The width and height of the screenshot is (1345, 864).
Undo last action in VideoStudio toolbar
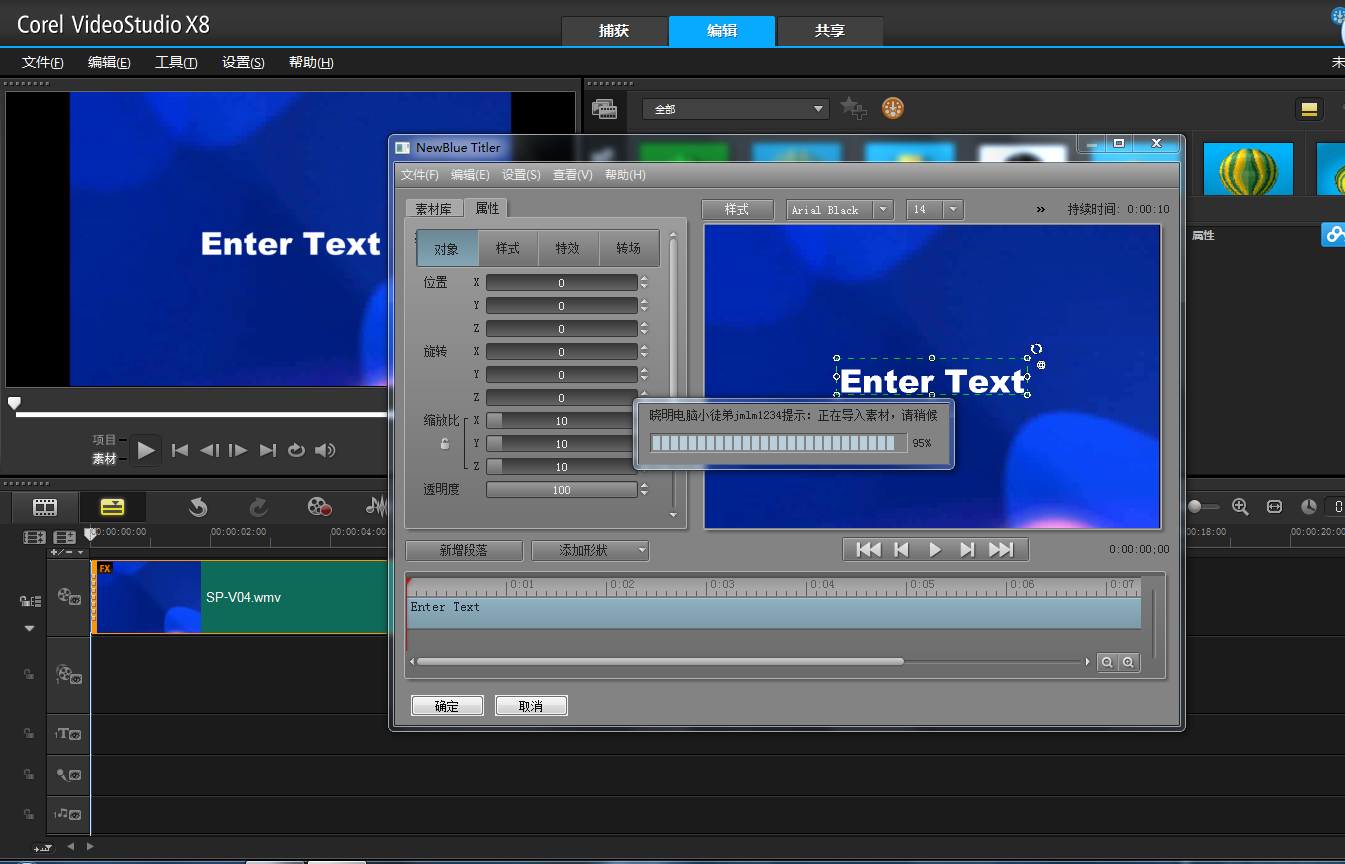[x=198, y=507]
